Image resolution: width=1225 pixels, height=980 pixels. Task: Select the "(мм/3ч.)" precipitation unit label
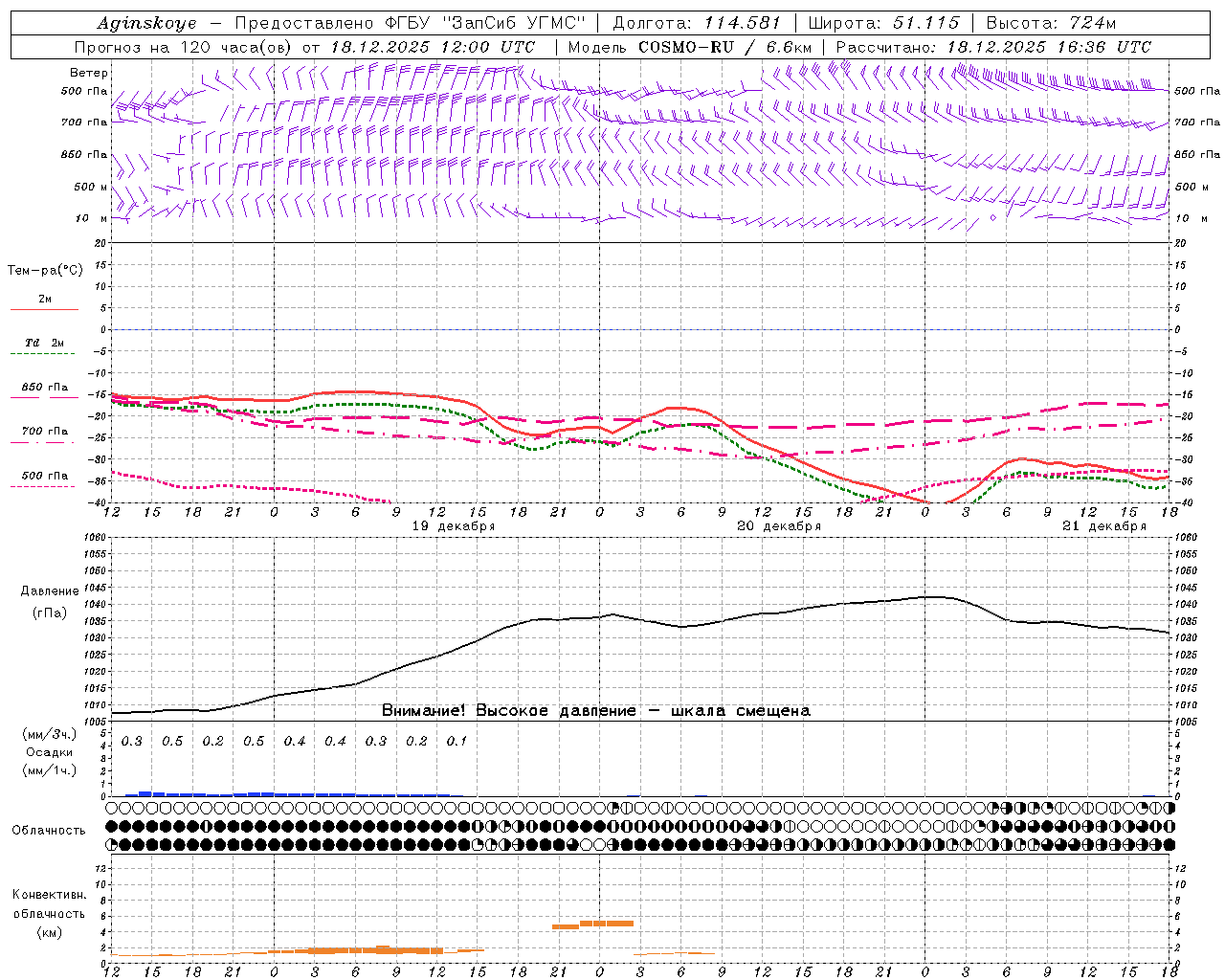49,734
